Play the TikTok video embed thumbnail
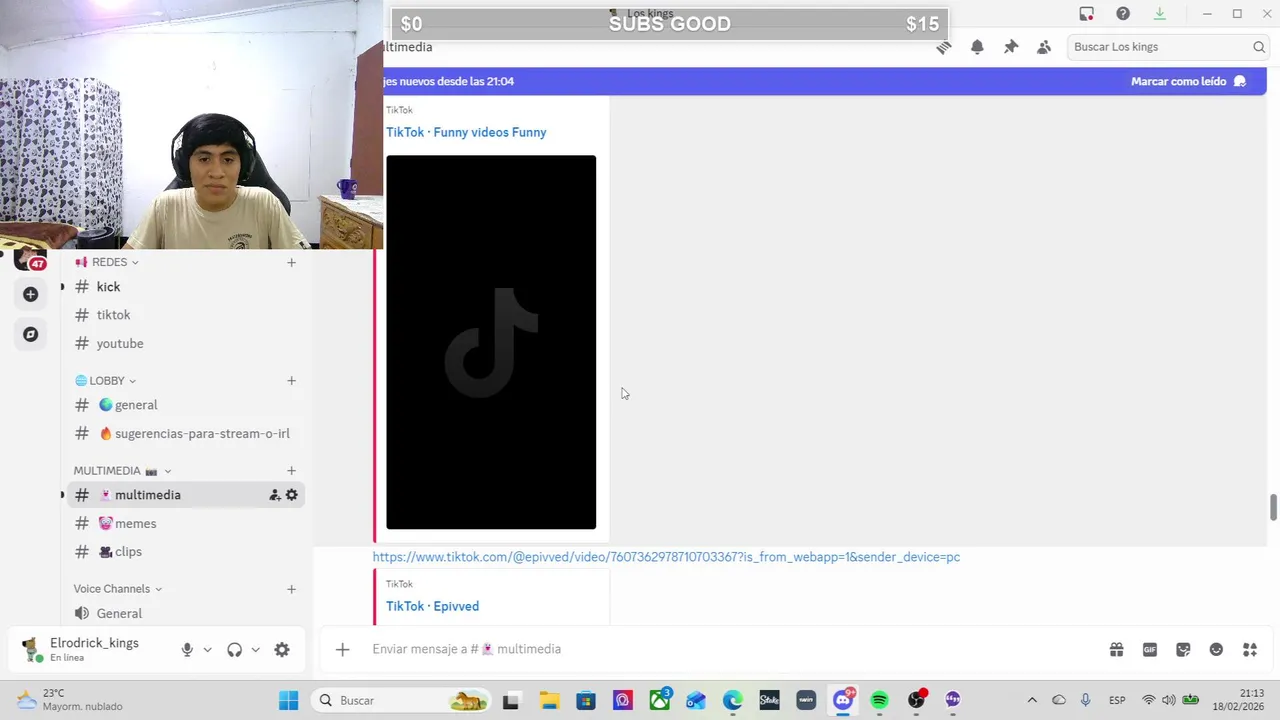This screenshot has height=720, width=1280. (x=491, y=342)
